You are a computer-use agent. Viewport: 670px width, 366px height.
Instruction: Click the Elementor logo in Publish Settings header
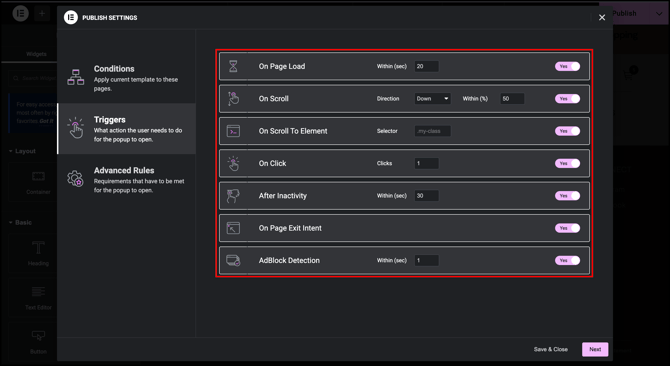point(71,18)
